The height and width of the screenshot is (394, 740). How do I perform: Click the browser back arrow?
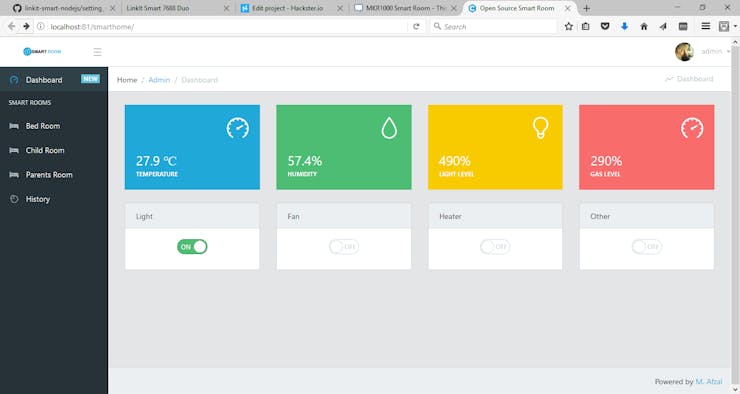(12, 26)
